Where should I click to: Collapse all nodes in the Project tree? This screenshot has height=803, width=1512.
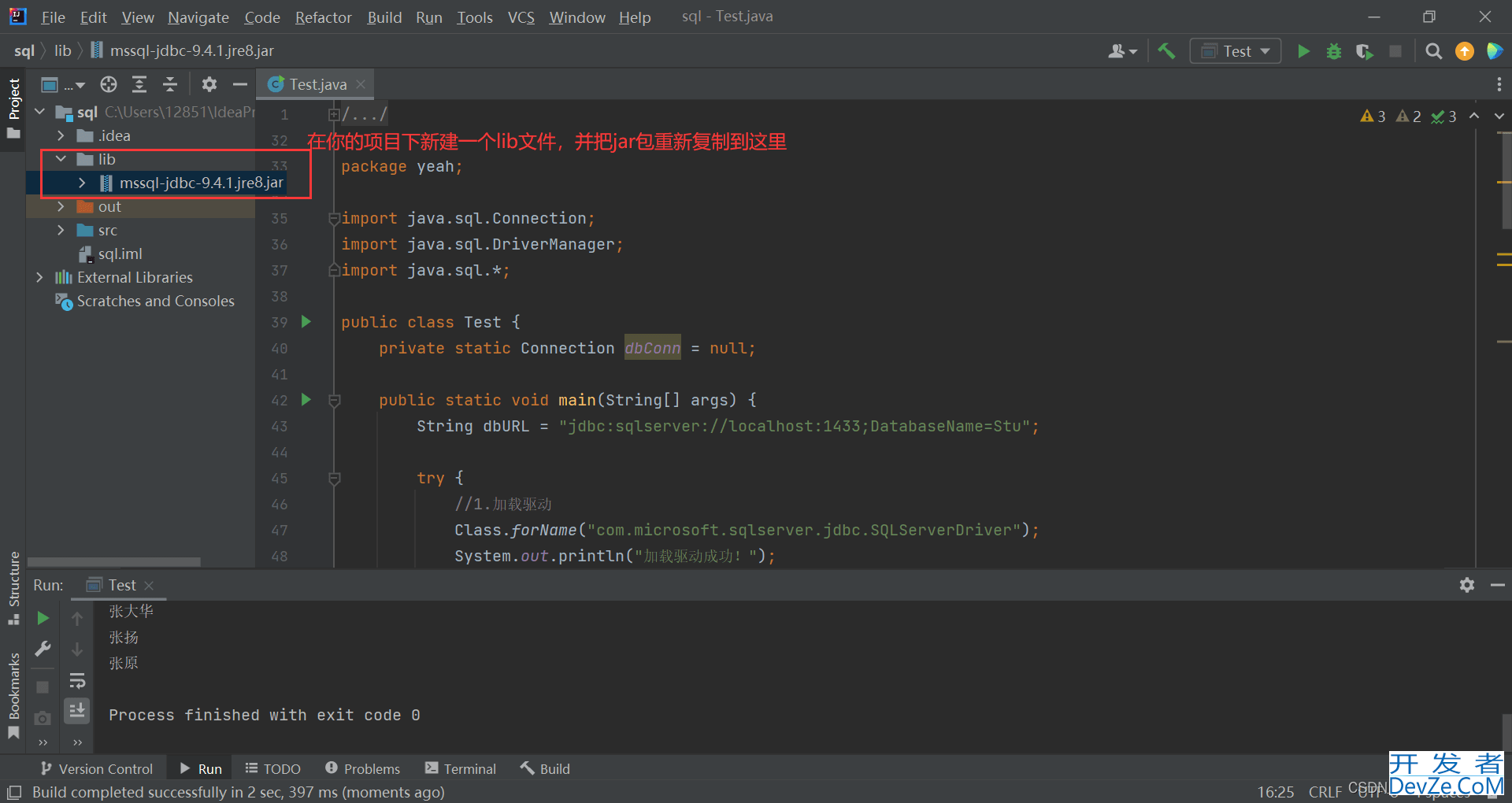[170, 84]
